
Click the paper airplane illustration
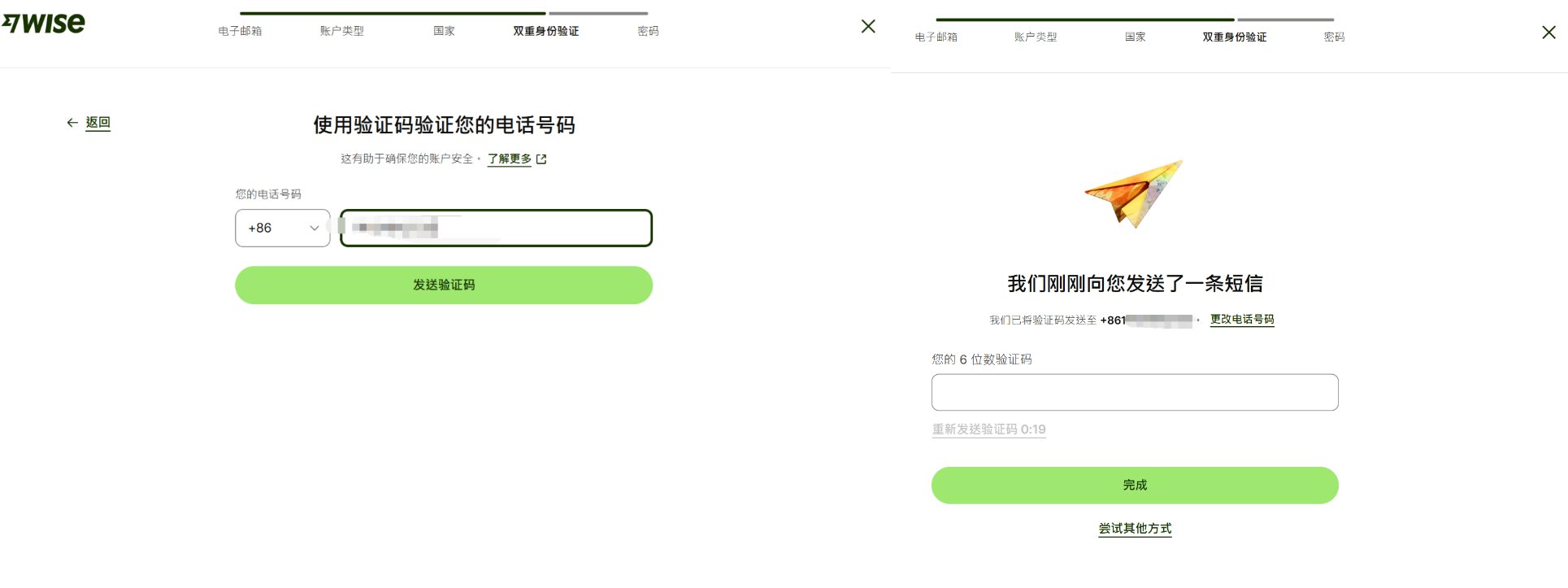pyautogui.click(x=1133, y=195)
